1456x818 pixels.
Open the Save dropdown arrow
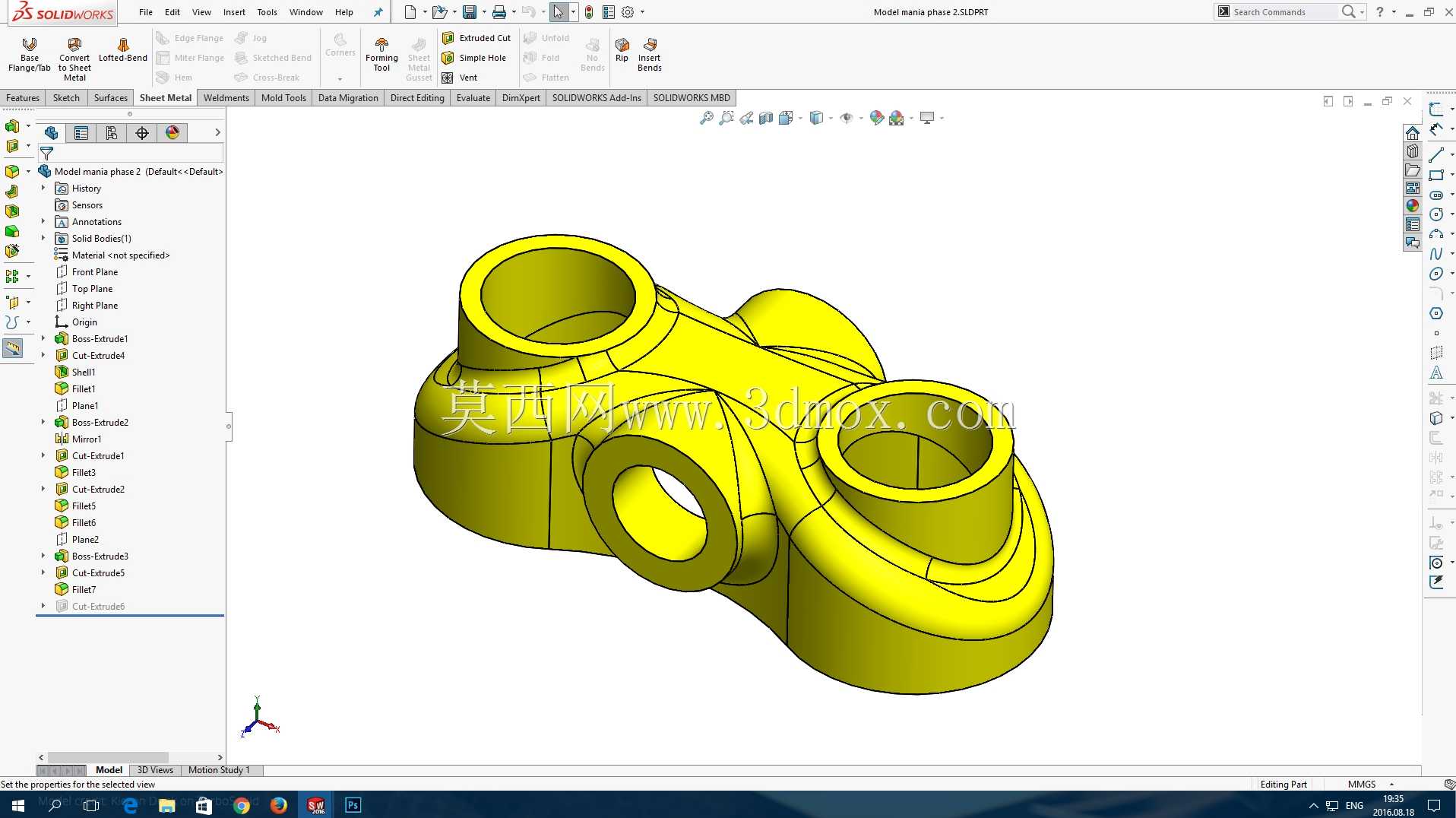coord(484,12)
